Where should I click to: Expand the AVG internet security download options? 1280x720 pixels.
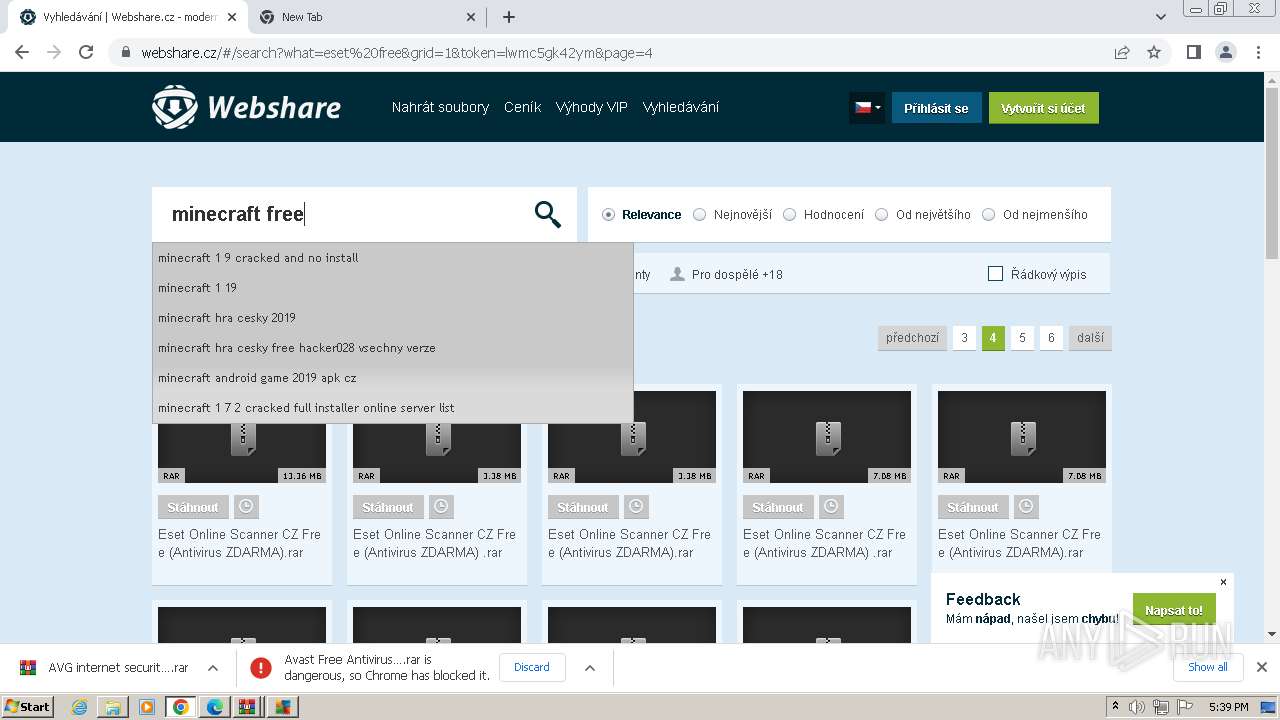(x=212, y=667)
